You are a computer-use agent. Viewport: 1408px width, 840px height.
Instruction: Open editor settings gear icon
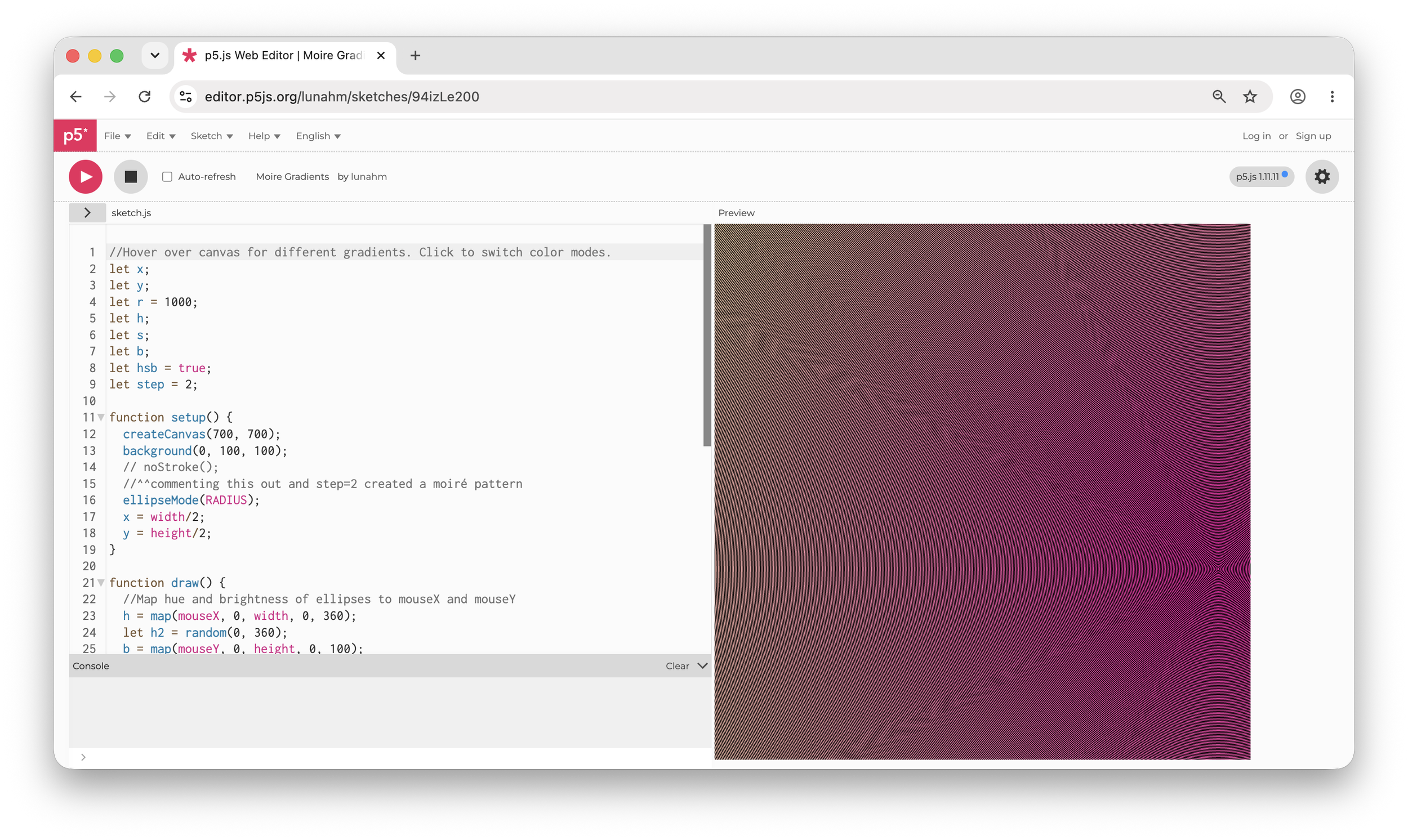click(1321, 177)
